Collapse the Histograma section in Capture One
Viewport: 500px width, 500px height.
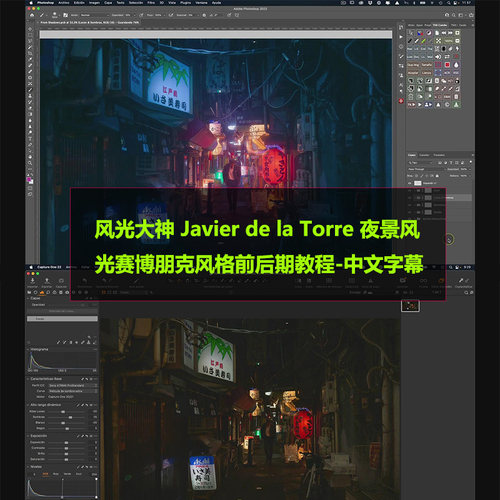pyautogui.click(x=28, y=349)
